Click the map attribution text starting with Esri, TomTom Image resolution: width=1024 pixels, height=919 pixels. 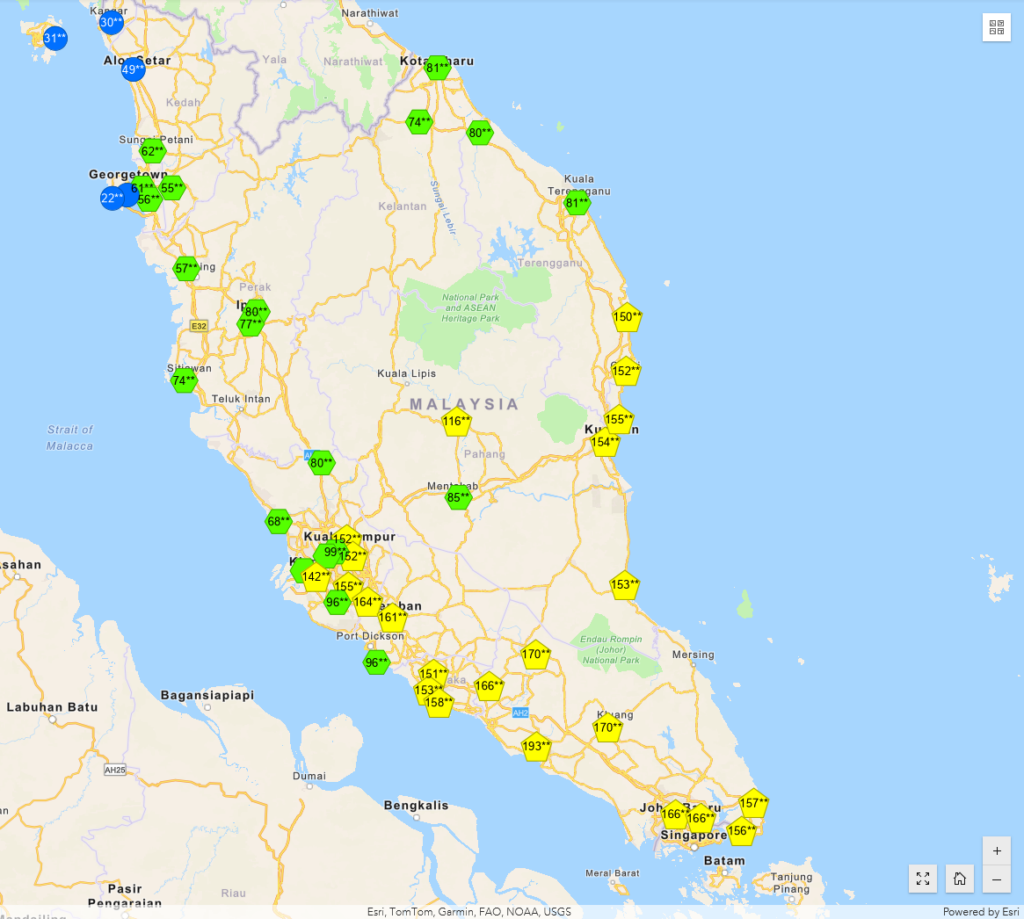[469, 912]
